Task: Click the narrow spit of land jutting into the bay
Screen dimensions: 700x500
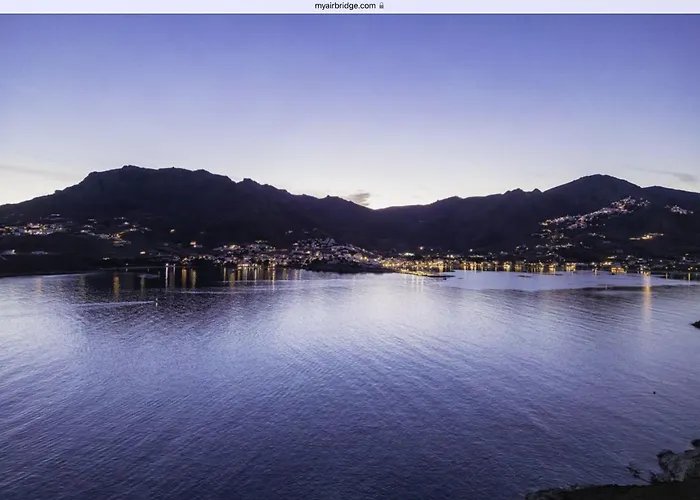Action: pyautogui.click(x=430, y=274)
